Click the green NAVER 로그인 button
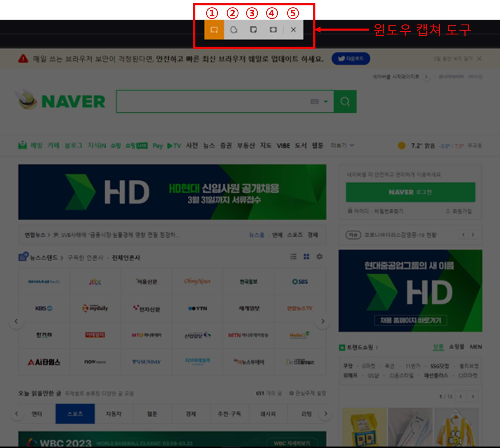 pyautogui.click(x=410, y=192)
